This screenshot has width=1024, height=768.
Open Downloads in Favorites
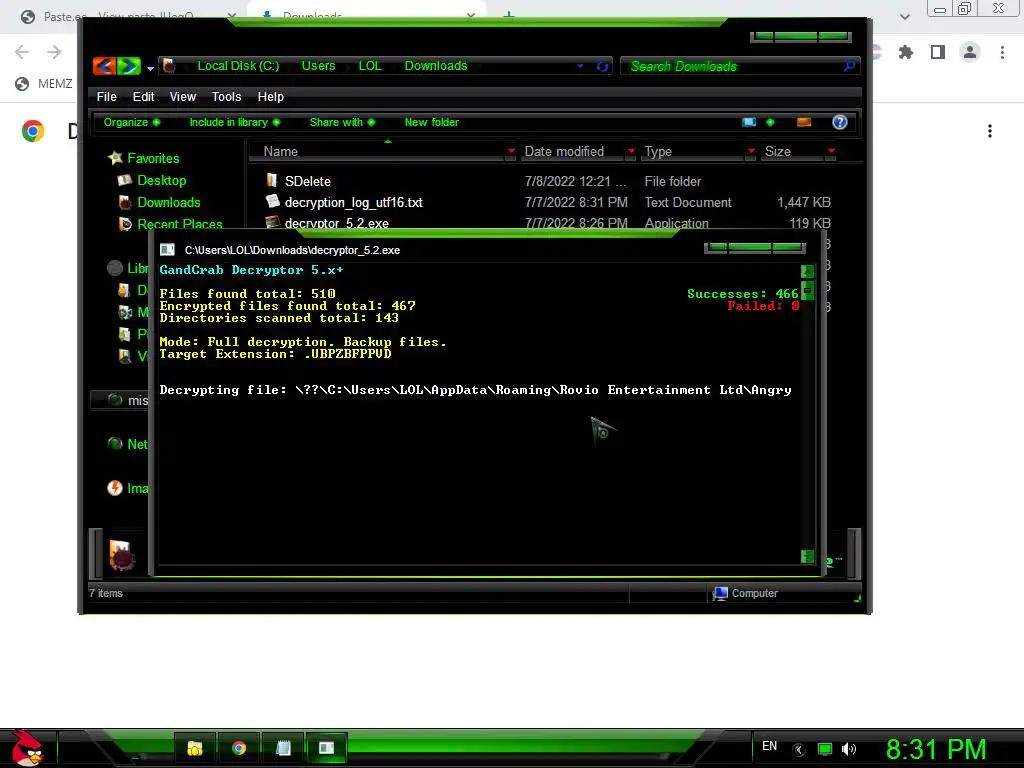pyautogui.click(x=168, y=202)
